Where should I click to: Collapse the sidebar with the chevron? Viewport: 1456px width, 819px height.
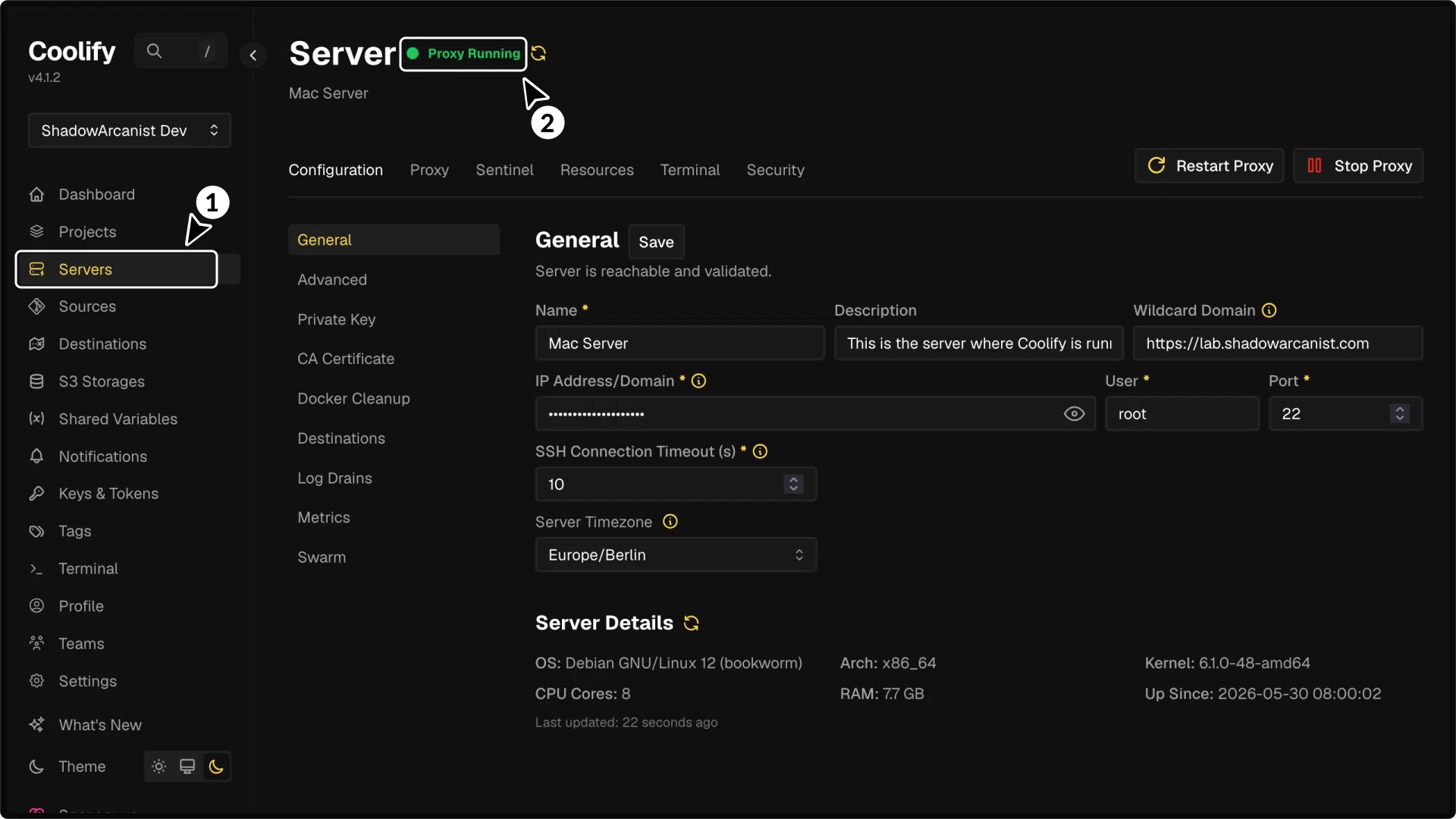click(x=253, y=55)
